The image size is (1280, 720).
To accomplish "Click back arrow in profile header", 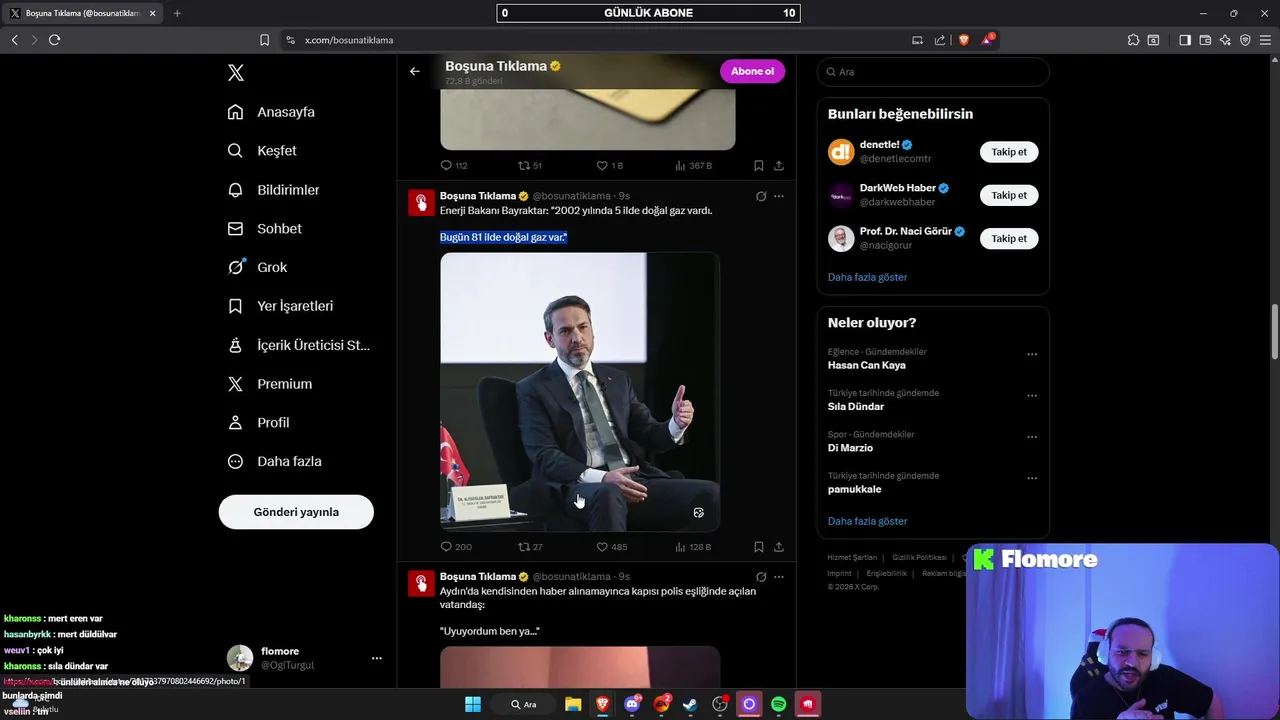I will point(415,71).
